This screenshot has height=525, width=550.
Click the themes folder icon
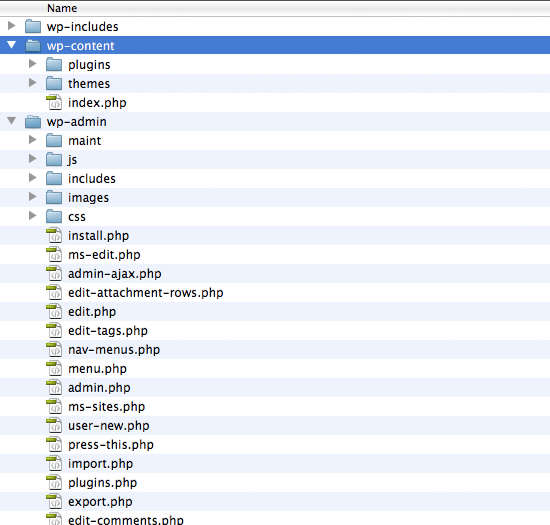(x=54, y=83)
